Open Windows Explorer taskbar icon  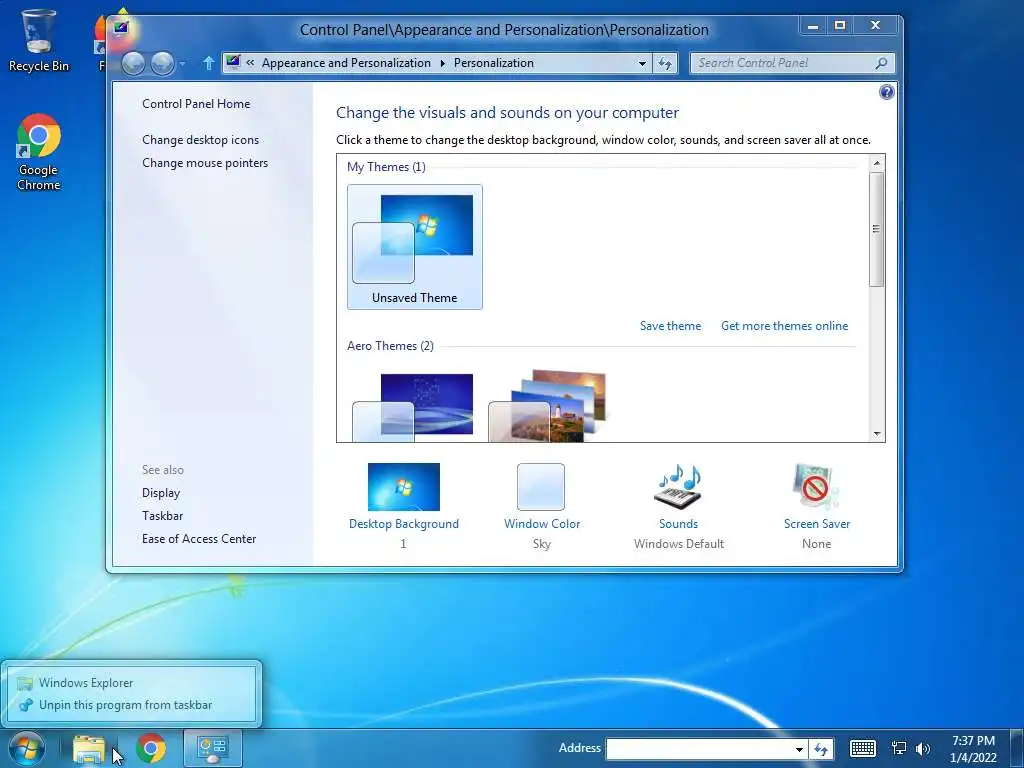pos(89,748)
